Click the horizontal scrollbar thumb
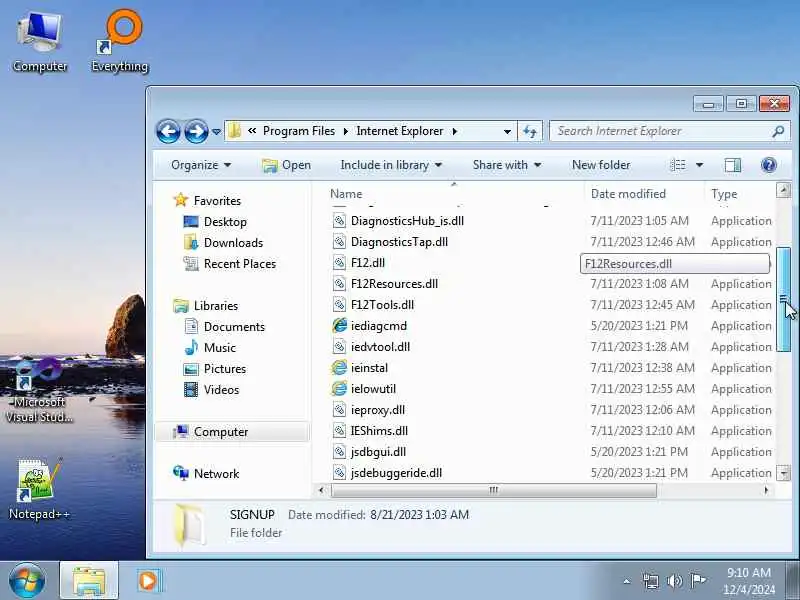This screenshot has width=800, height=600. coord(493,490)
